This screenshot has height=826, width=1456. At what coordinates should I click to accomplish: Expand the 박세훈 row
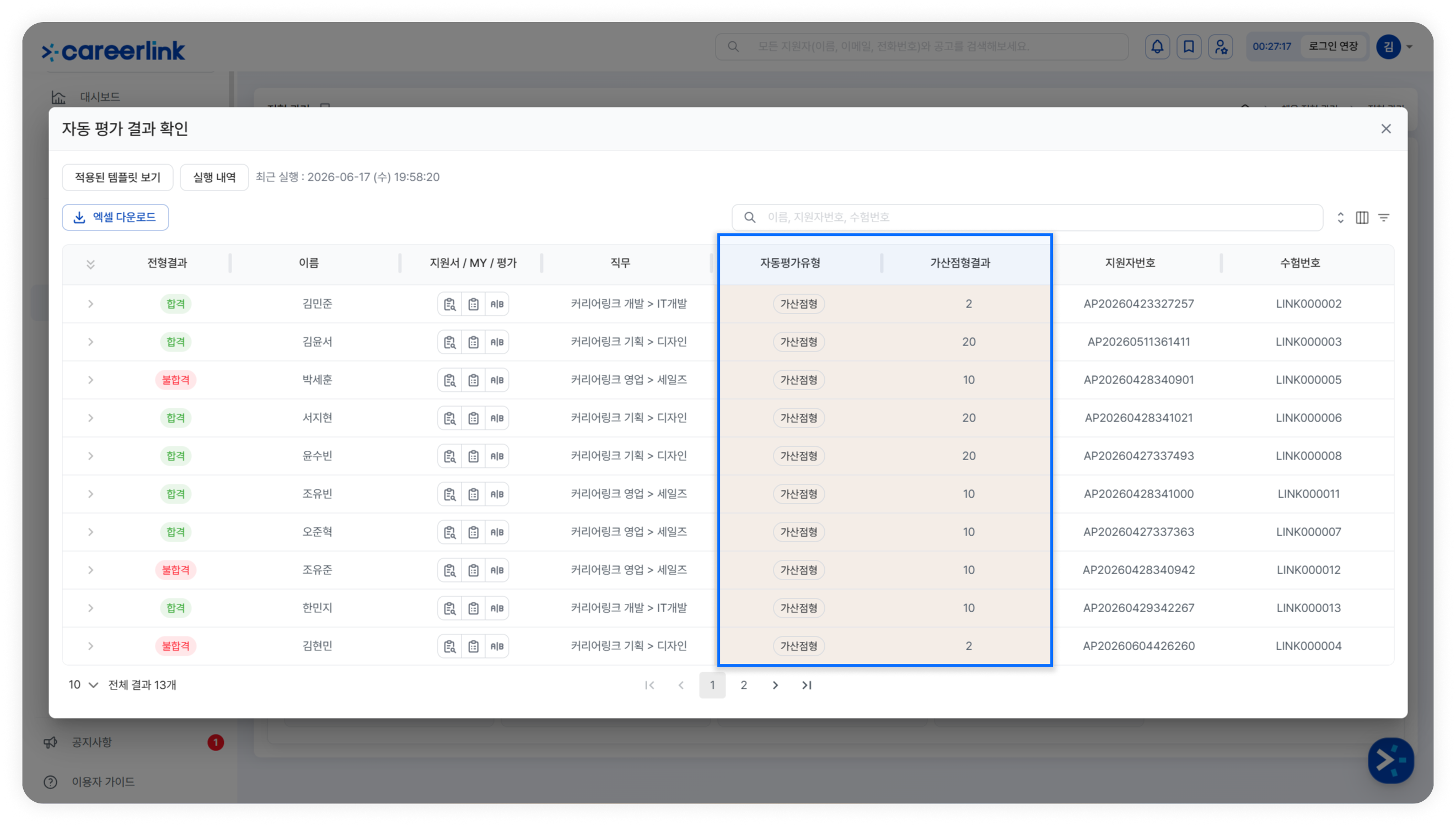90,380
